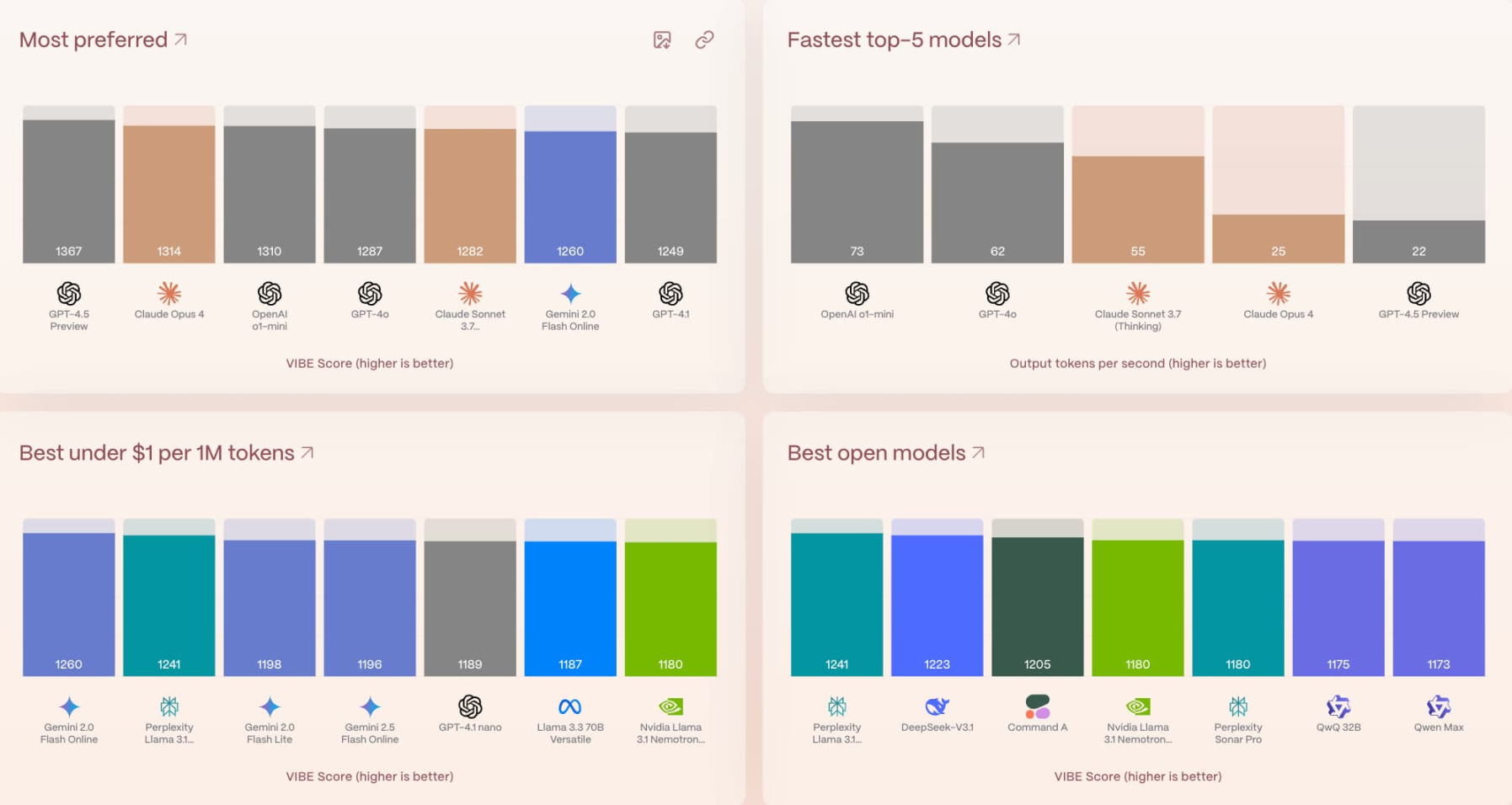The width and height of the screenshot is (1512, 805).
Task: Click the copy link icon on Most preferred card
Action: [704, 40]
